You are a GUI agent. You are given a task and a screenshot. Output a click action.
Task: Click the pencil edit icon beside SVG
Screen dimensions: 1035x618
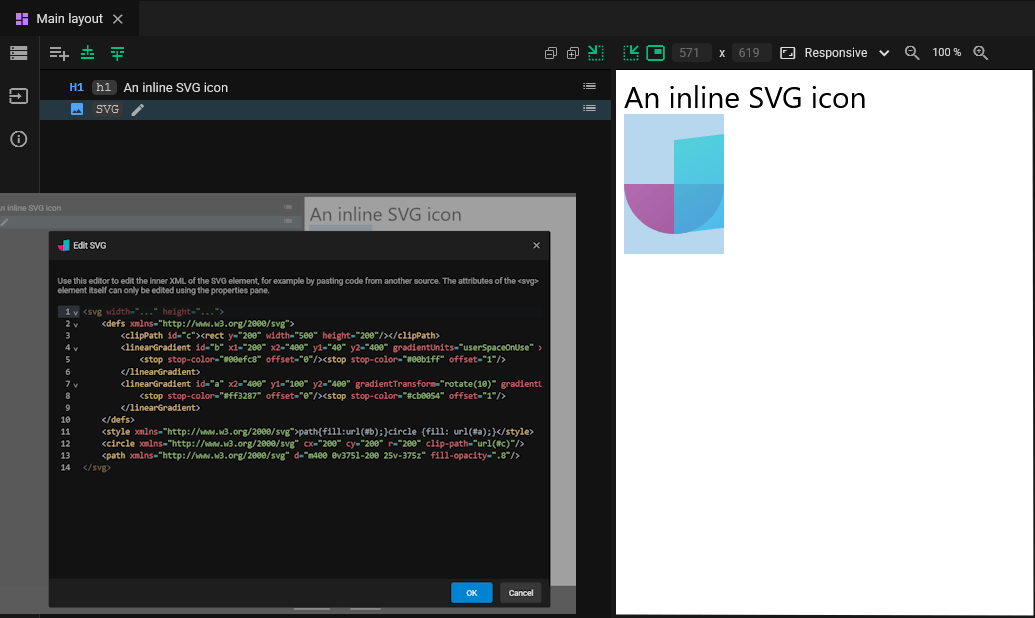pyautogui.click(x=137, y=110)
